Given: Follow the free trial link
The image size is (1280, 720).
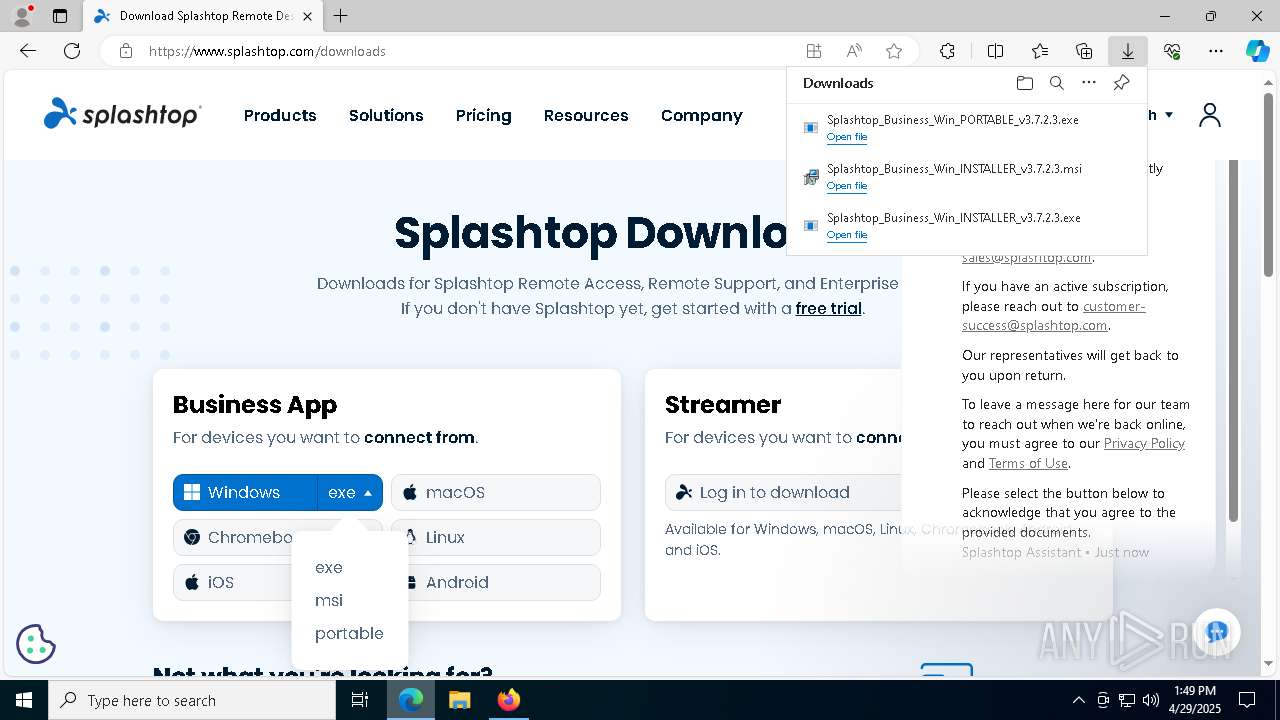Looking at the screenshot, I should (828, 308).
